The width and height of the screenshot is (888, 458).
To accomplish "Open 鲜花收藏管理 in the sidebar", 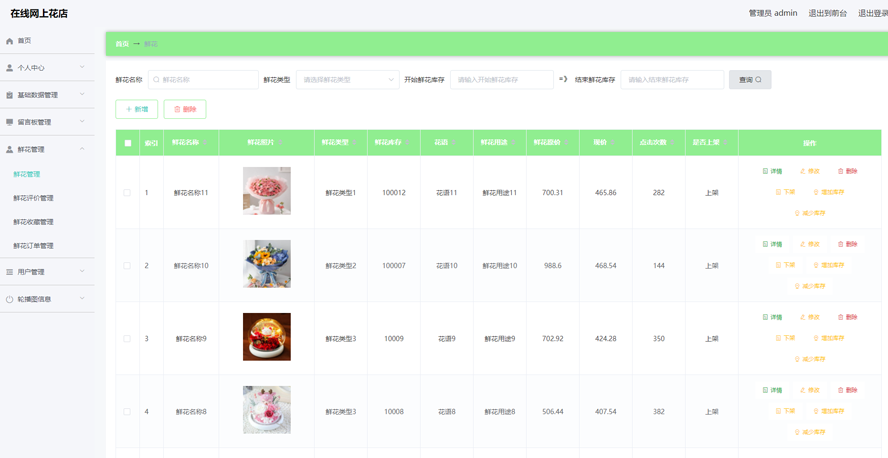I will [33, 222].
